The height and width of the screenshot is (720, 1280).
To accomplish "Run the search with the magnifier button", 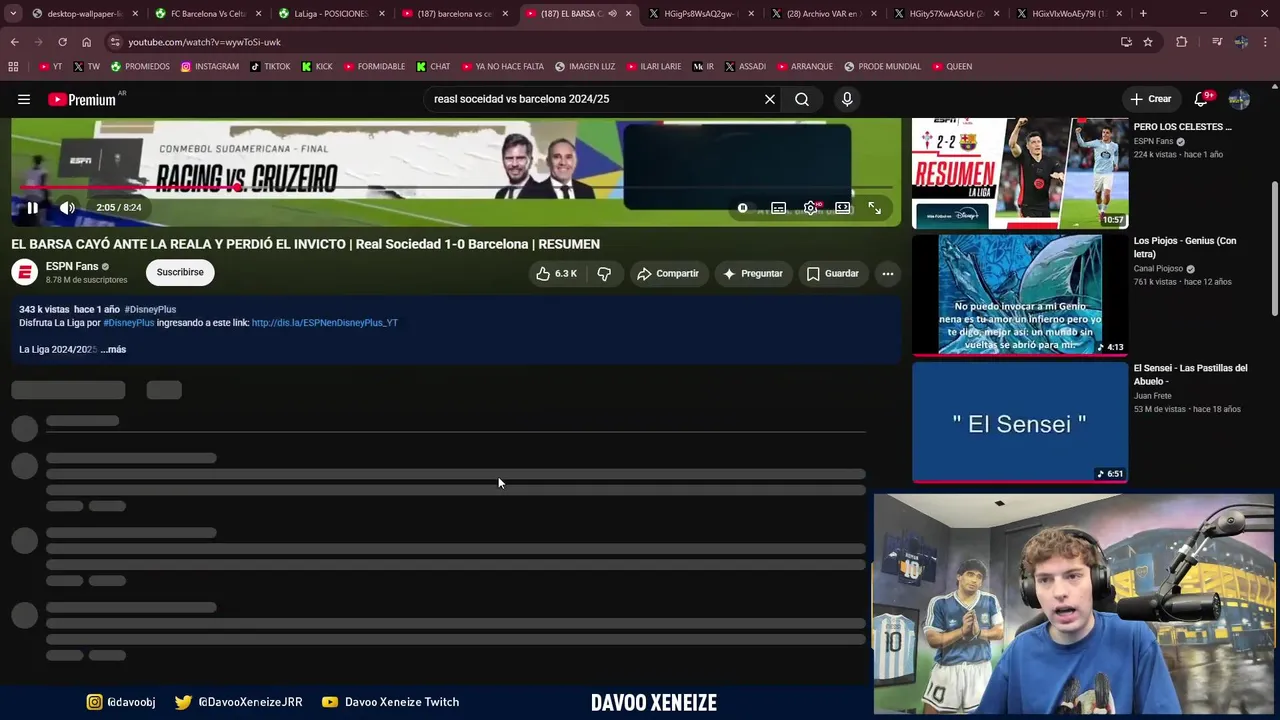I will (802, 99).
